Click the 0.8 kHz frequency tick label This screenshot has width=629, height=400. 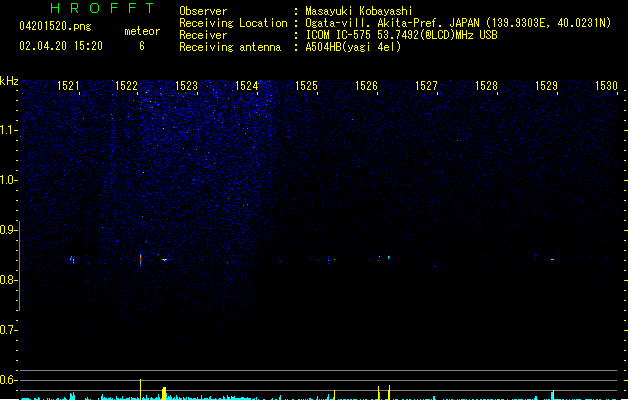(8, 280)
